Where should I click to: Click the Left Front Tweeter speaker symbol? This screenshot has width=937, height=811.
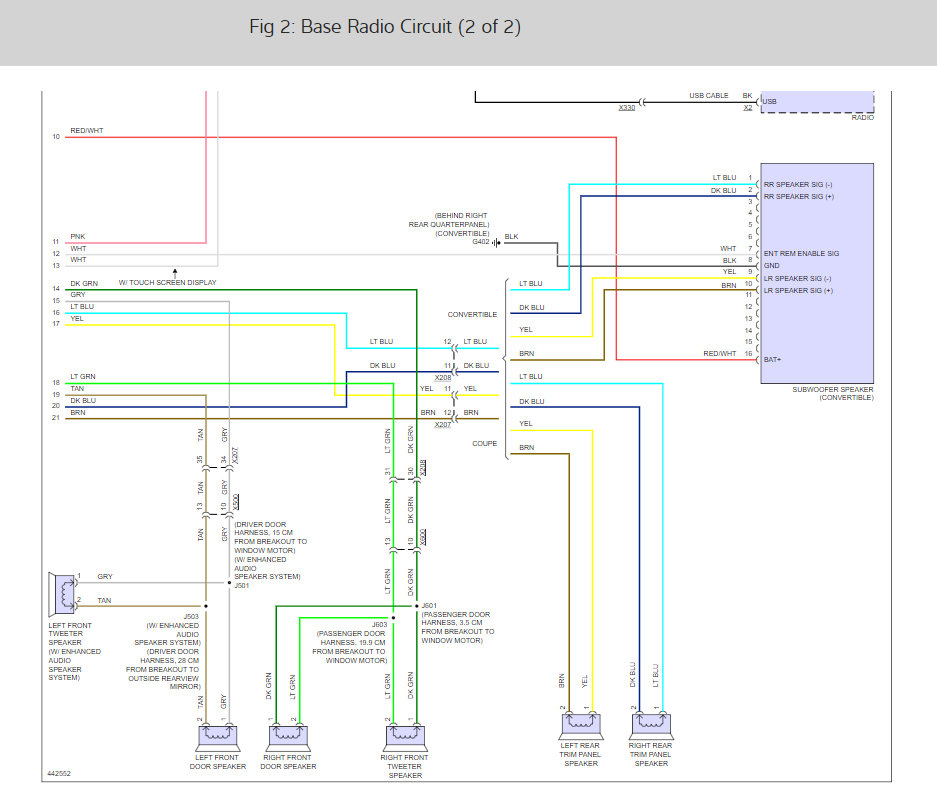[63, 594]
